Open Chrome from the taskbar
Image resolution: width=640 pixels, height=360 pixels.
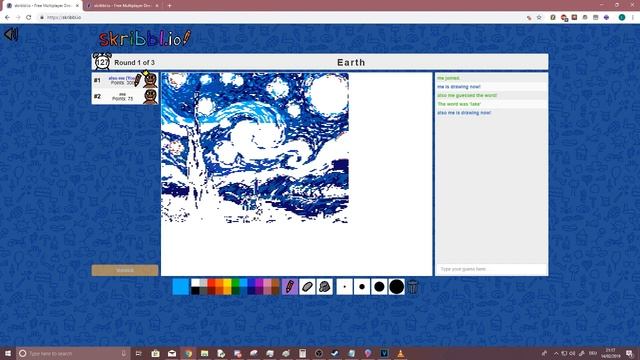(188, 353)
